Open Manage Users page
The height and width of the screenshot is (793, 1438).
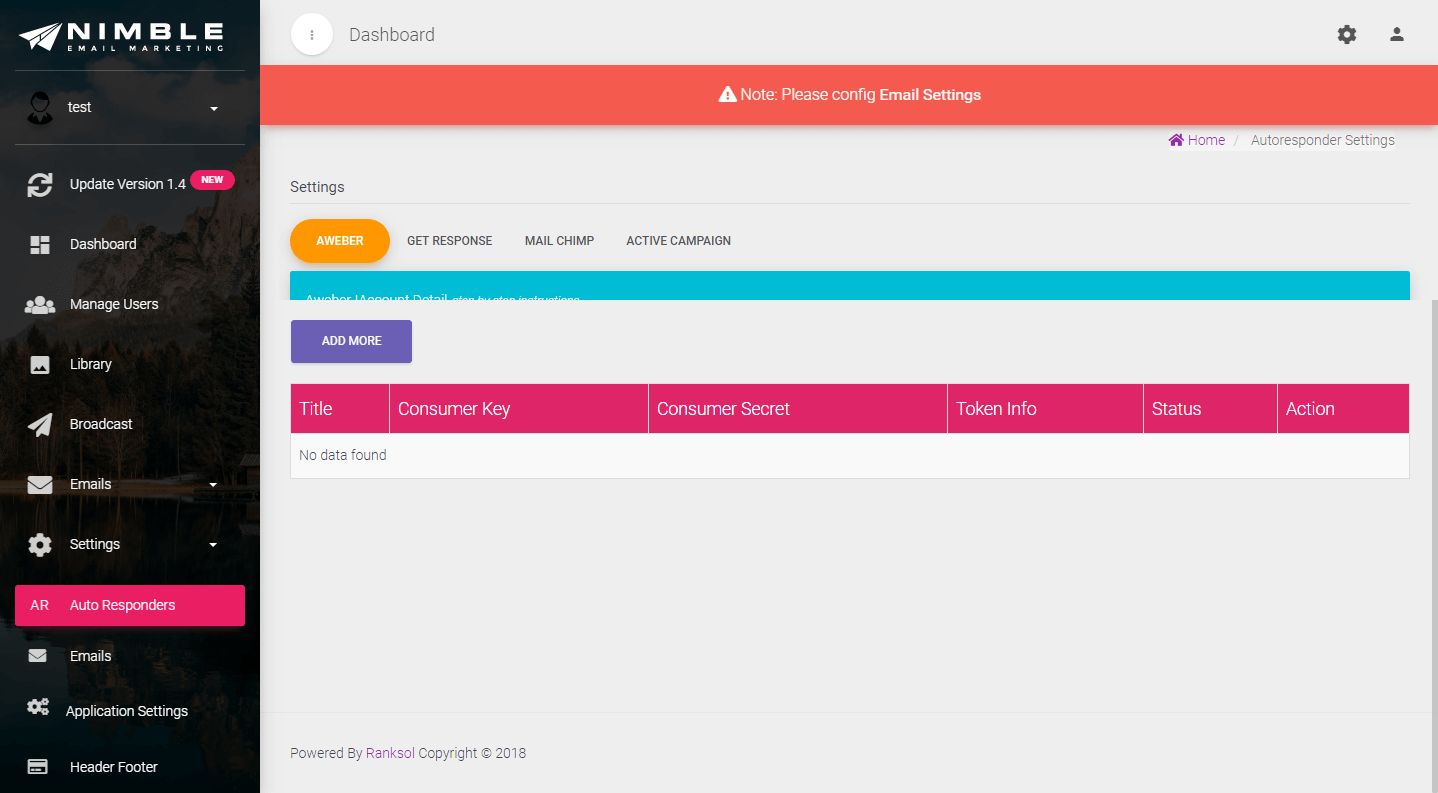(x=114, y=304)
